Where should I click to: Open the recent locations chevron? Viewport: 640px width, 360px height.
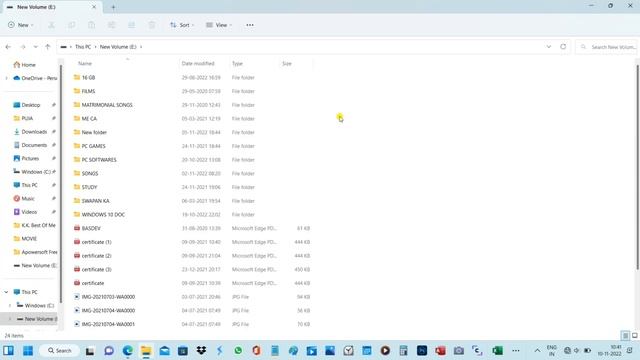coord(36,47)
